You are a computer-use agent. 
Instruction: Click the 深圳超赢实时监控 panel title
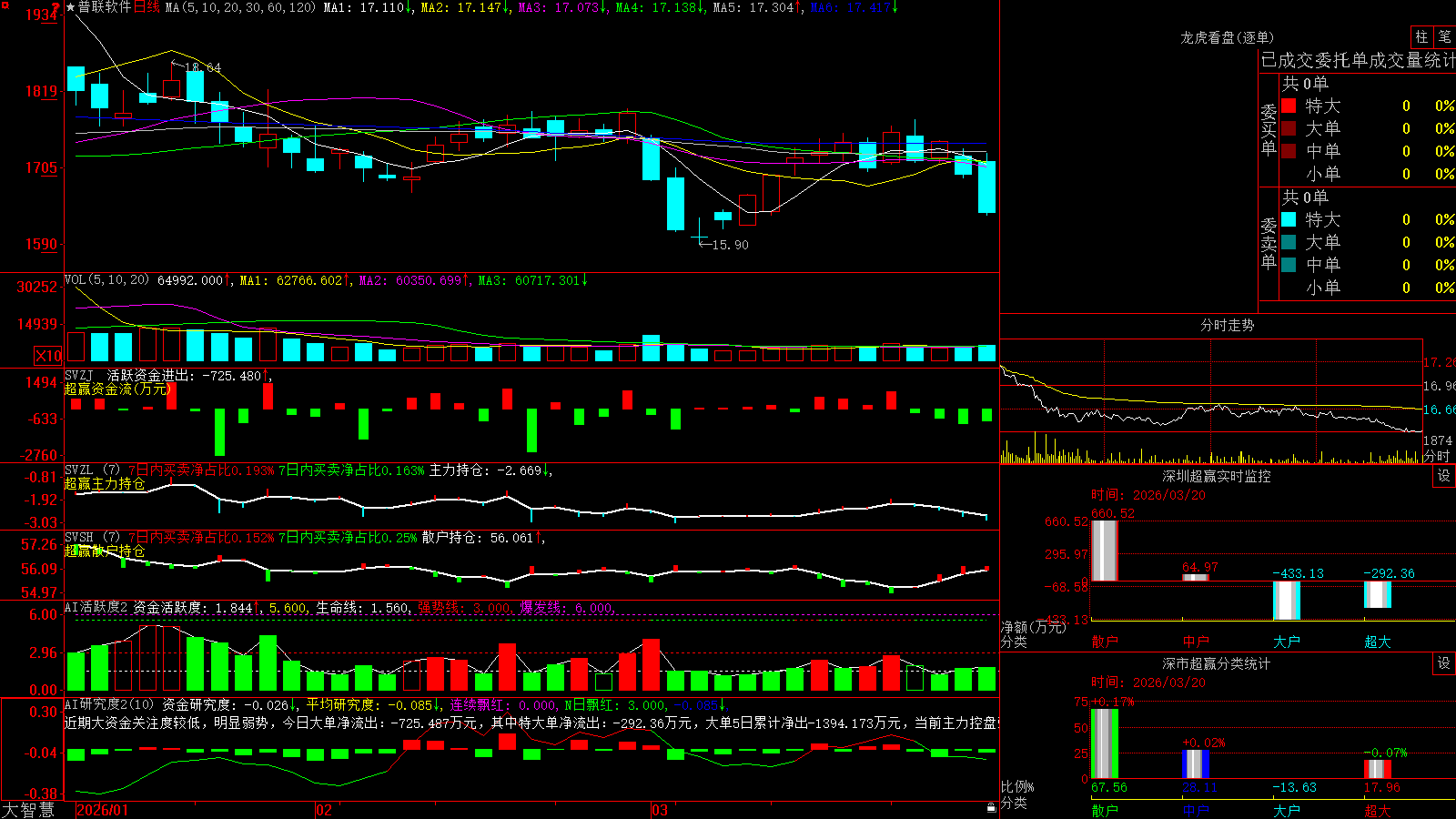pos(1217,476)
